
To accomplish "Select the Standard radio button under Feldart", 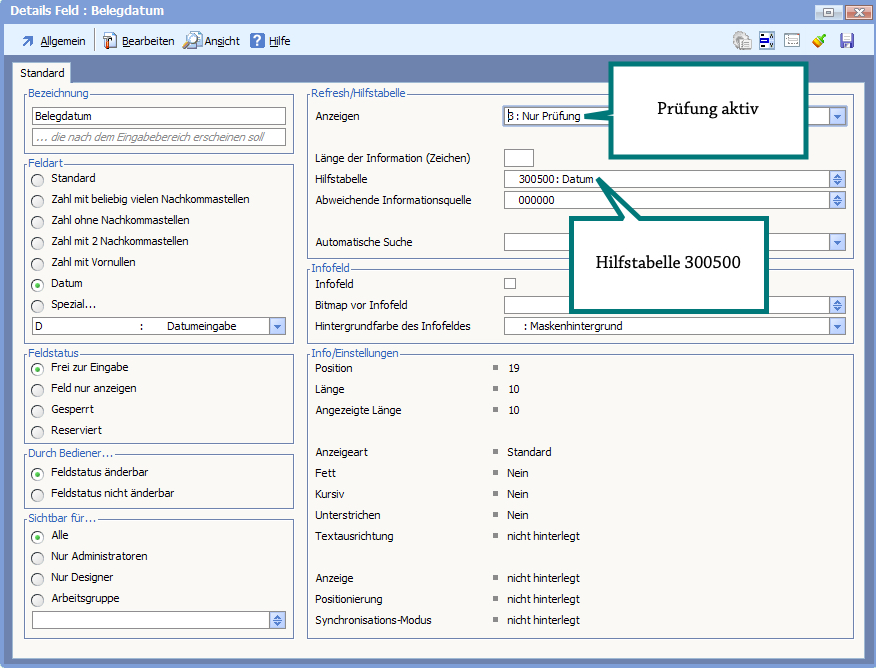I will [38, 179].
